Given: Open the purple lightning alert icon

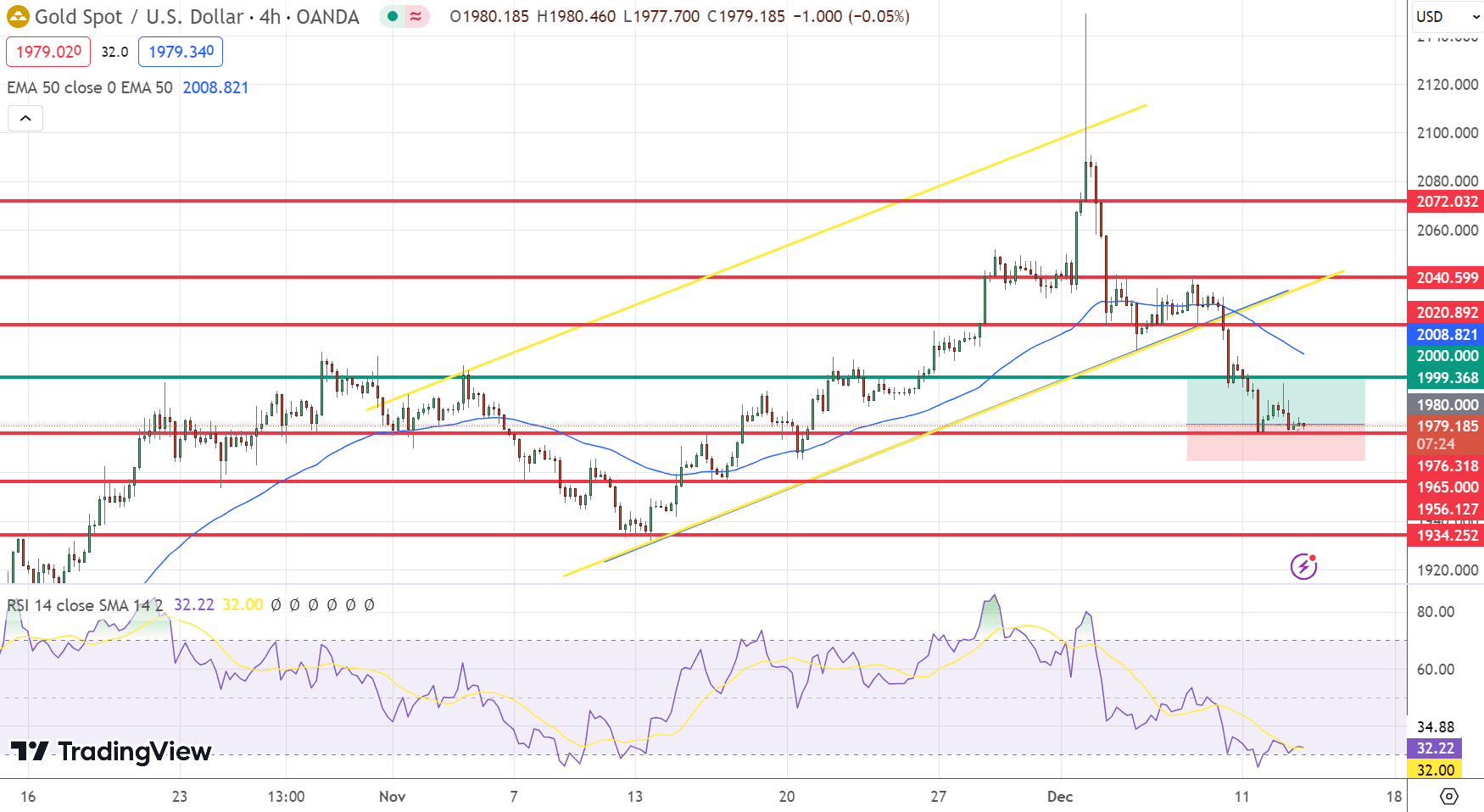Looking at the screenshot, I should click(1303, 565).
